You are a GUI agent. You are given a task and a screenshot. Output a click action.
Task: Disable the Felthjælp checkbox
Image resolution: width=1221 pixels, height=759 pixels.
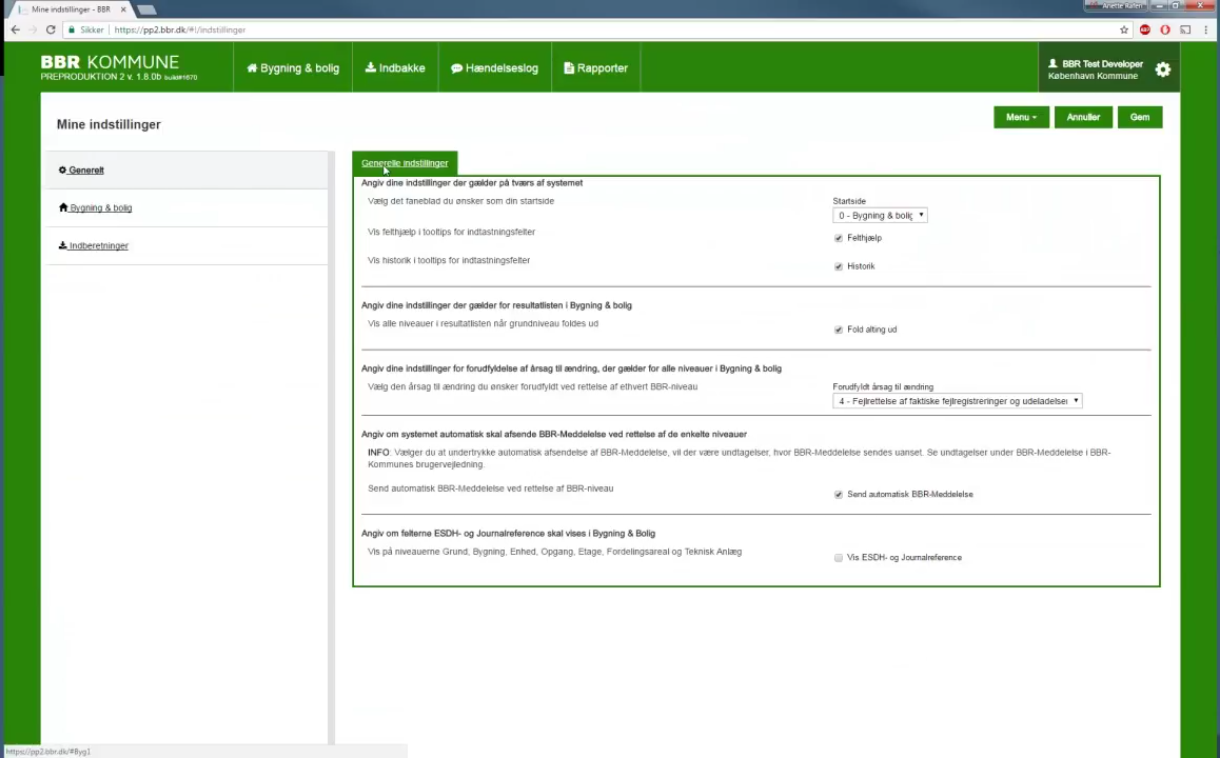(x=838, y=238)
